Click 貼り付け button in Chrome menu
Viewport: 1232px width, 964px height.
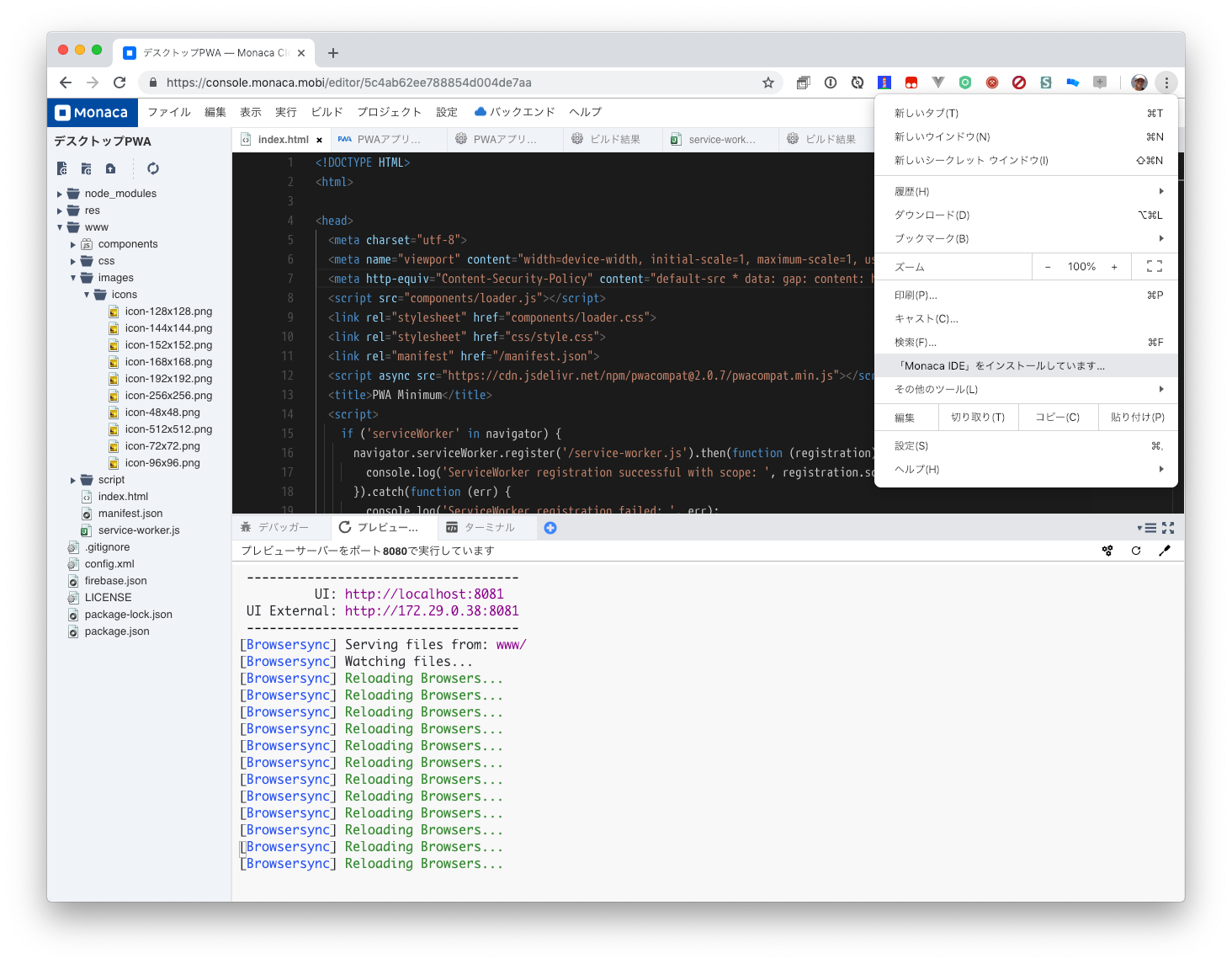1138,418
